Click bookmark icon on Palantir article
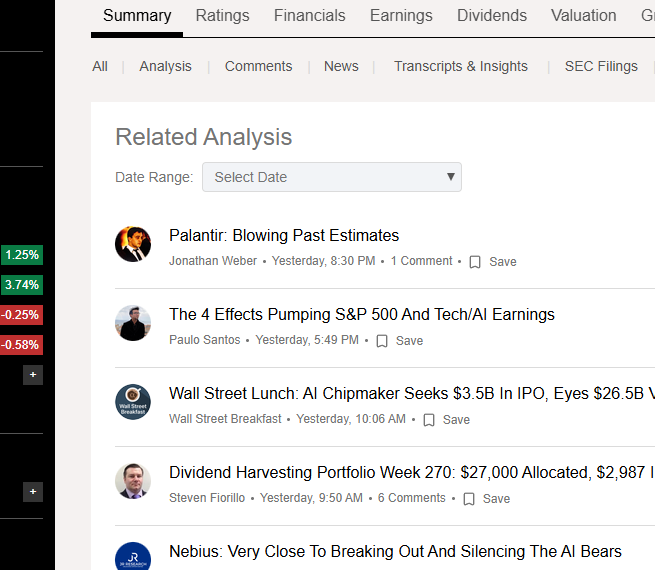 pos(475,262)
